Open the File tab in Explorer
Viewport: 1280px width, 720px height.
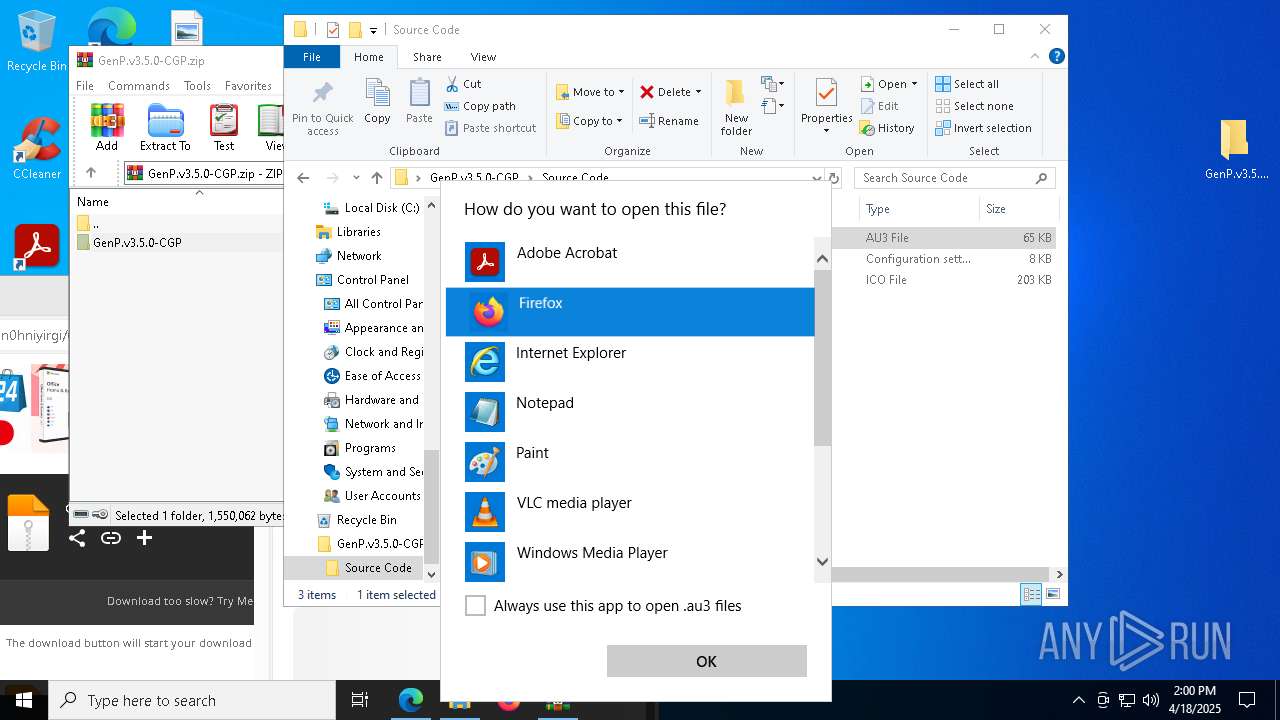[312, 57]
